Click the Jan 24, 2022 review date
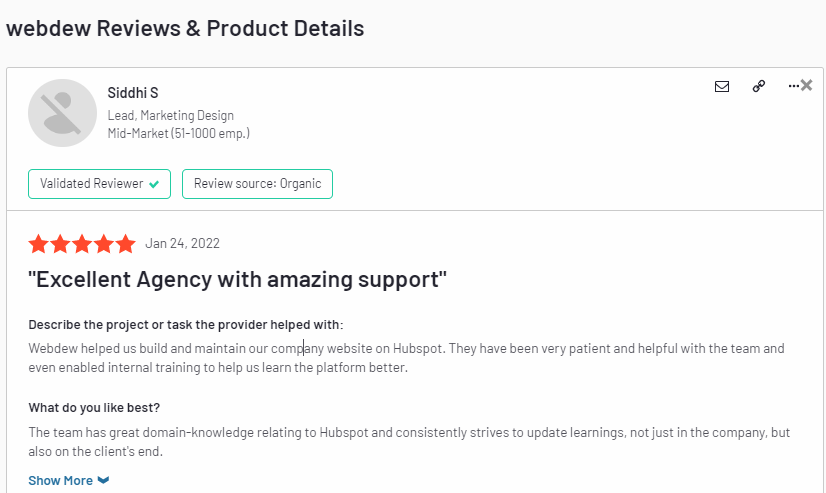Screen dimensions: 826x493 pyautogui.click(x=182, y=243)
